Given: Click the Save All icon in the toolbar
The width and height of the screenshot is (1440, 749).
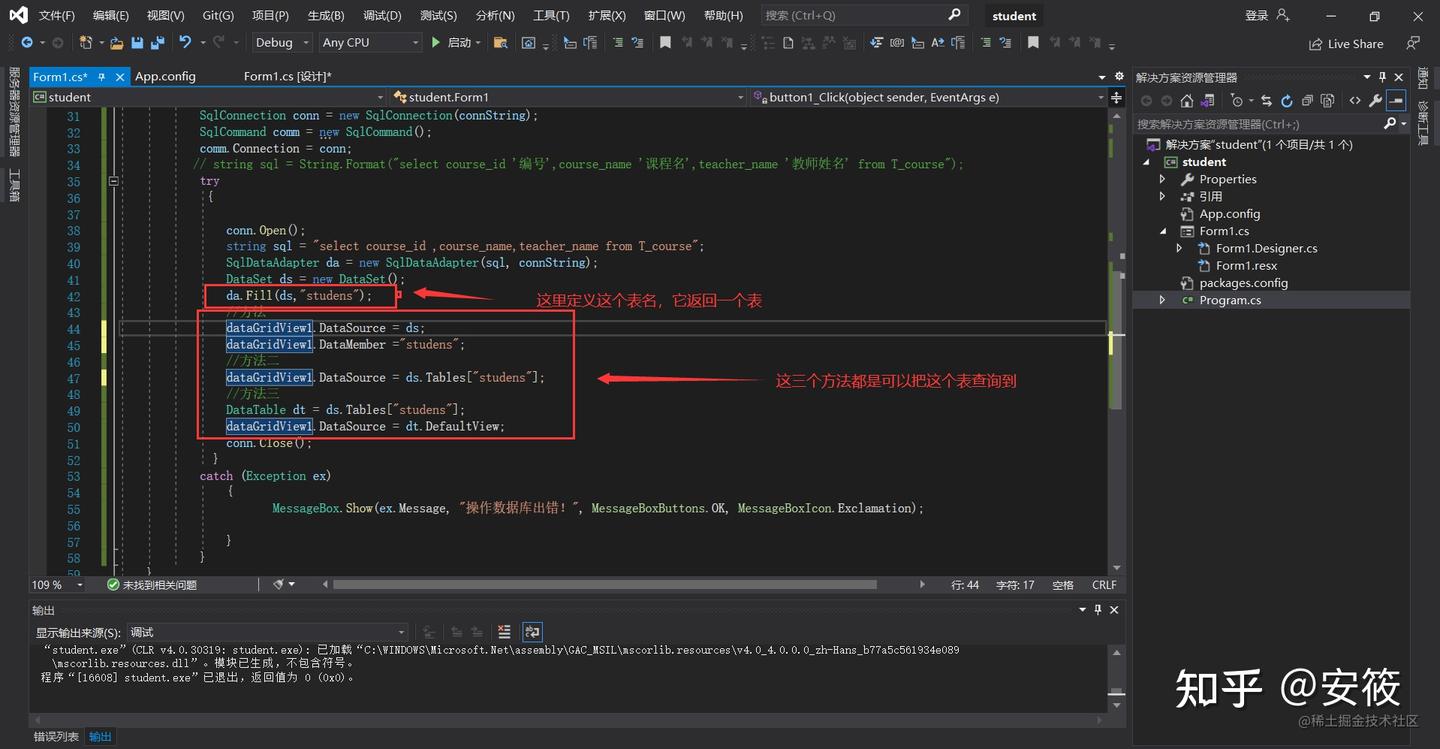Looking at the screenshot, I should click(156, 43).
